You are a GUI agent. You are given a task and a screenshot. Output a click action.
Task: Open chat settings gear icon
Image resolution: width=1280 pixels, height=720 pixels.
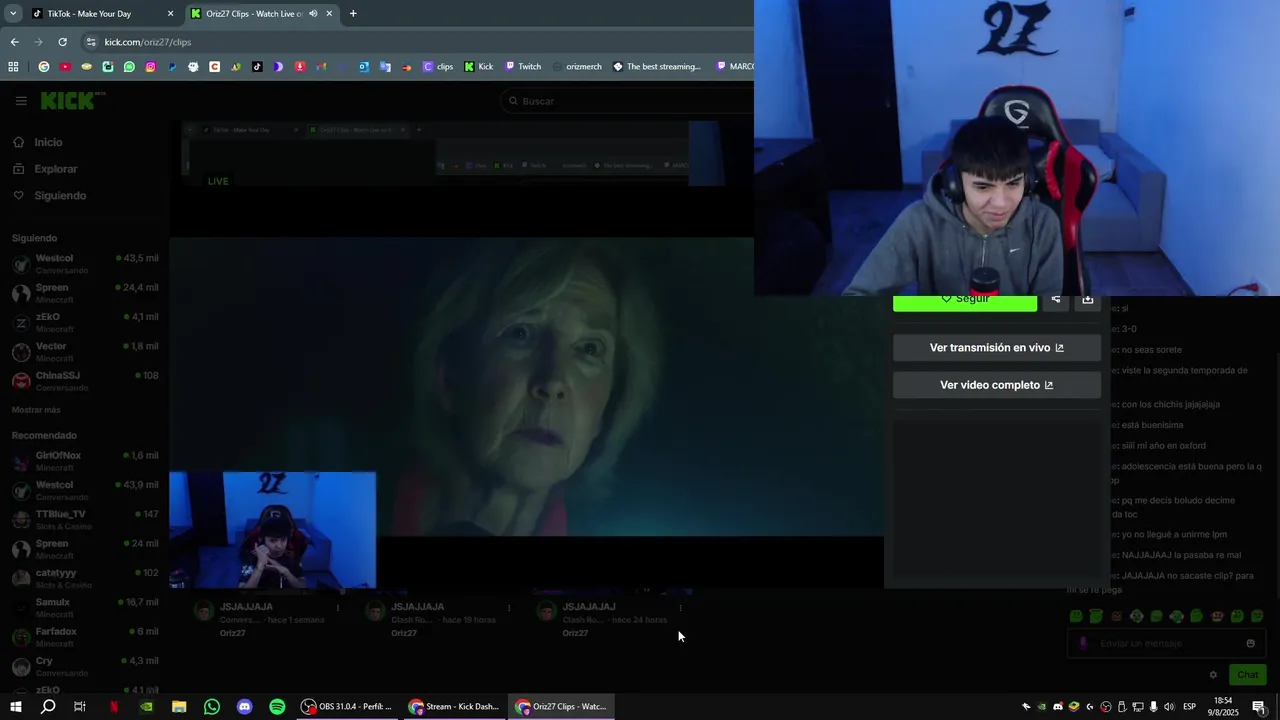click(x=1213, y=675)
